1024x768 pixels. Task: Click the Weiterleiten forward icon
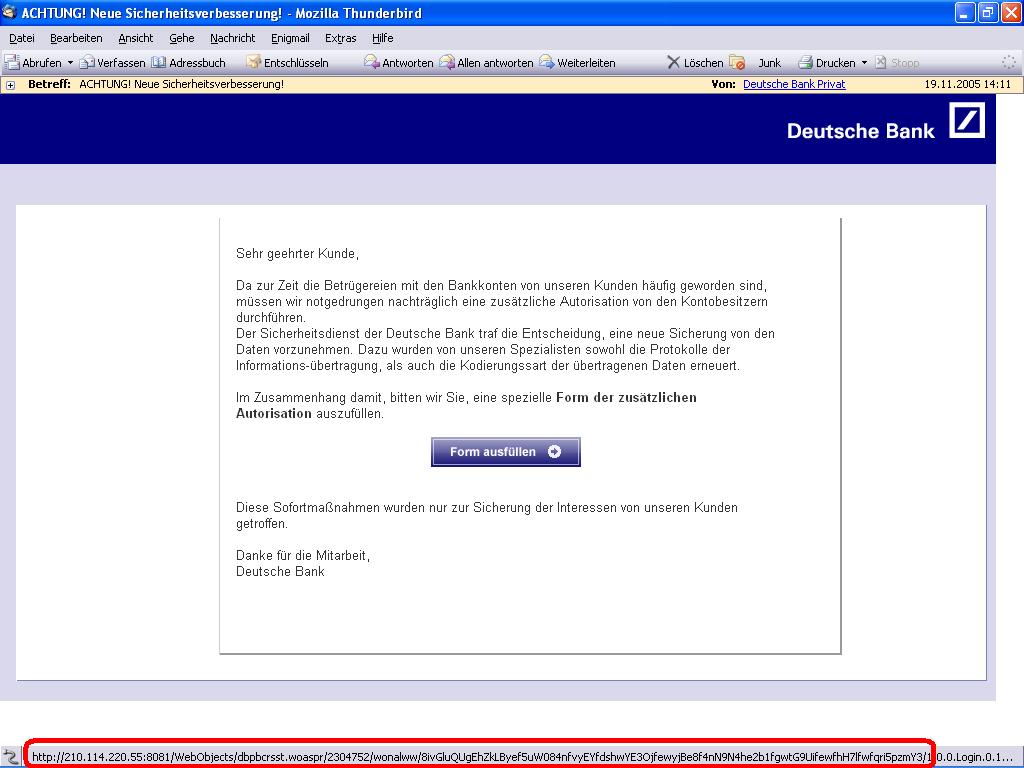pos(547,63)
